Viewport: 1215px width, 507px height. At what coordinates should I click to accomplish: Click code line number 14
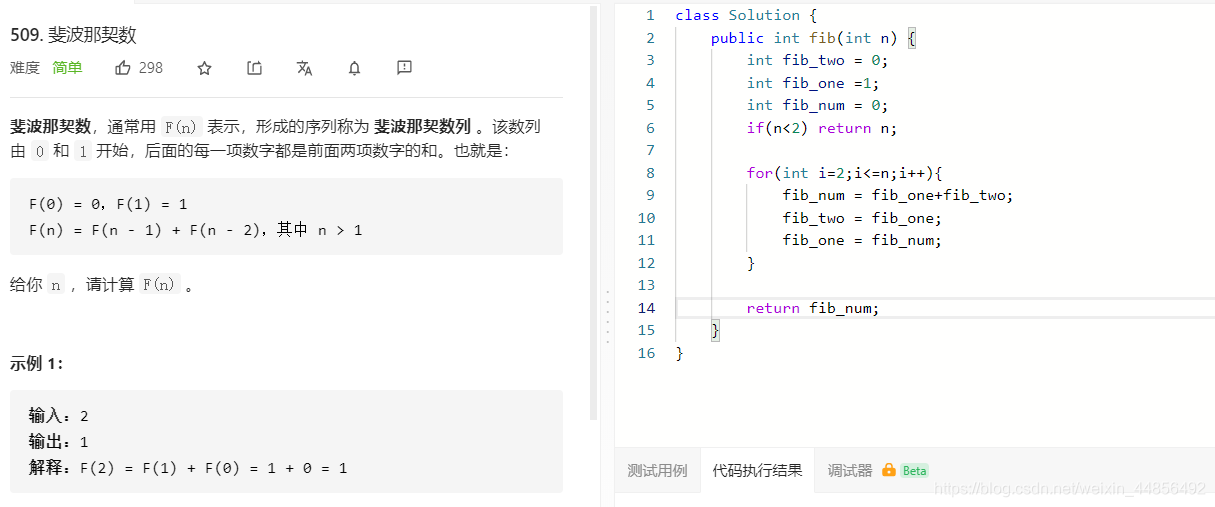tap(646, 308)
